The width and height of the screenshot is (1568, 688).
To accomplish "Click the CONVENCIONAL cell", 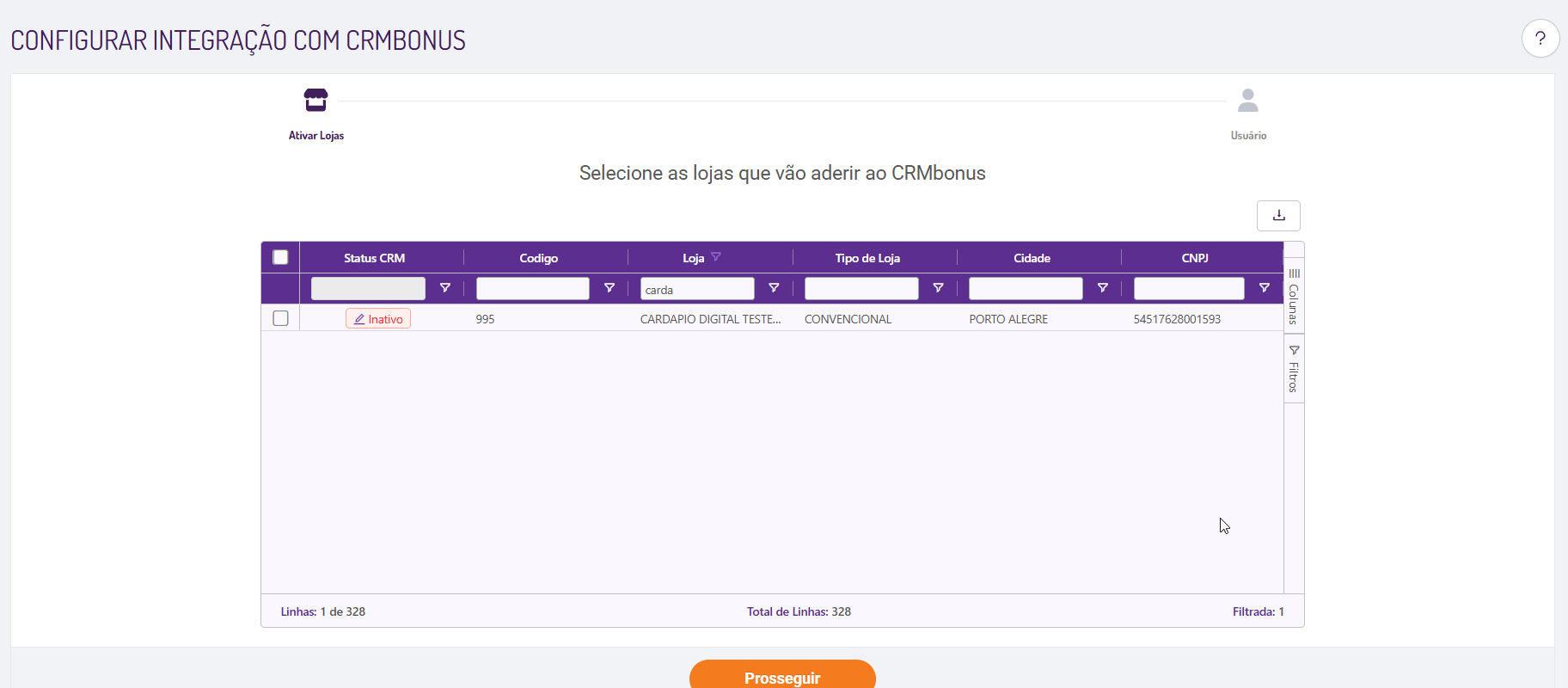I will (x=848, y=319).
